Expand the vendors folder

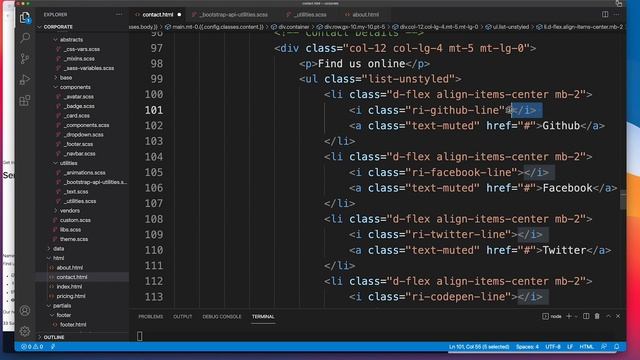[x=70, y=211]
